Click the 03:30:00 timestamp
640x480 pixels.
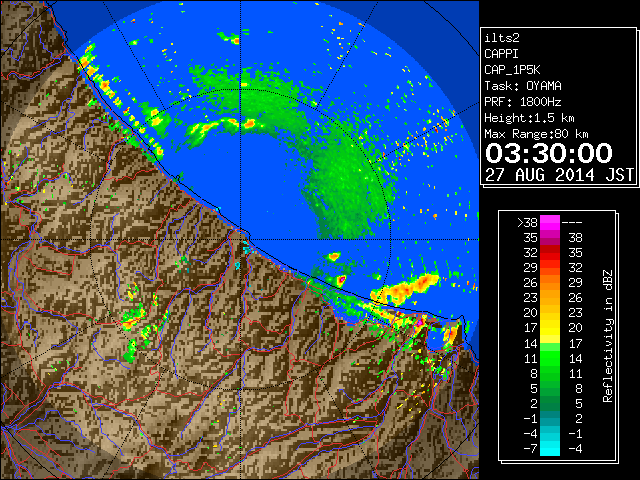(x=549, y=153)
